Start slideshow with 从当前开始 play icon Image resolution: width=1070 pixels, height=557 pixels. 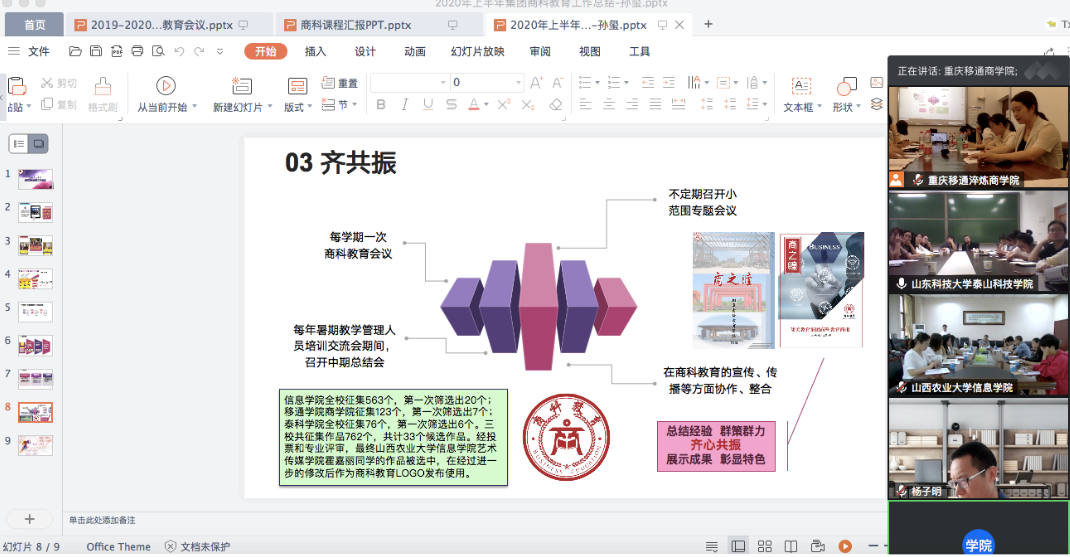[166, 86]
